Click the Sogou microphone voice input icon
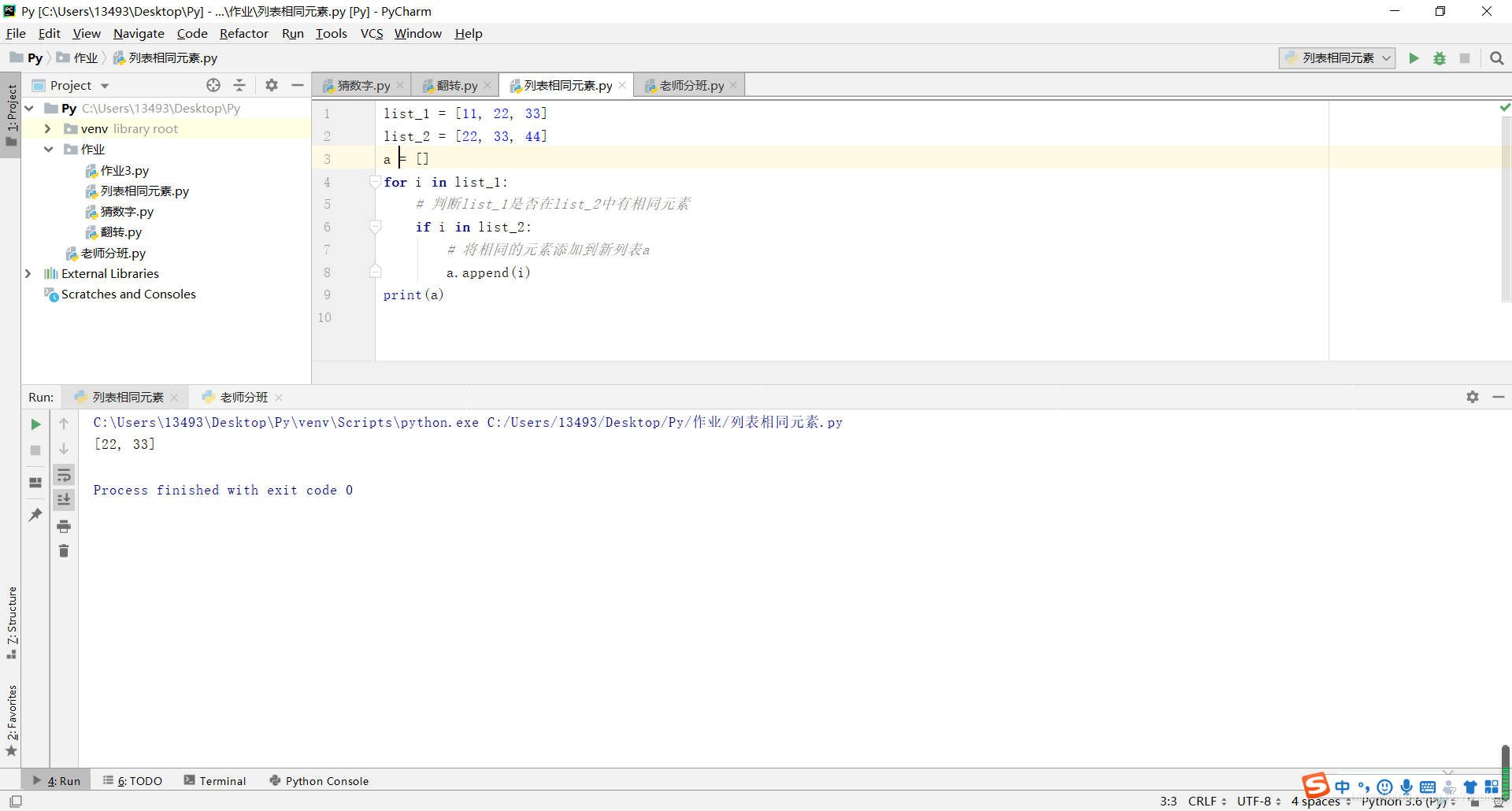 pos(1406,787)
